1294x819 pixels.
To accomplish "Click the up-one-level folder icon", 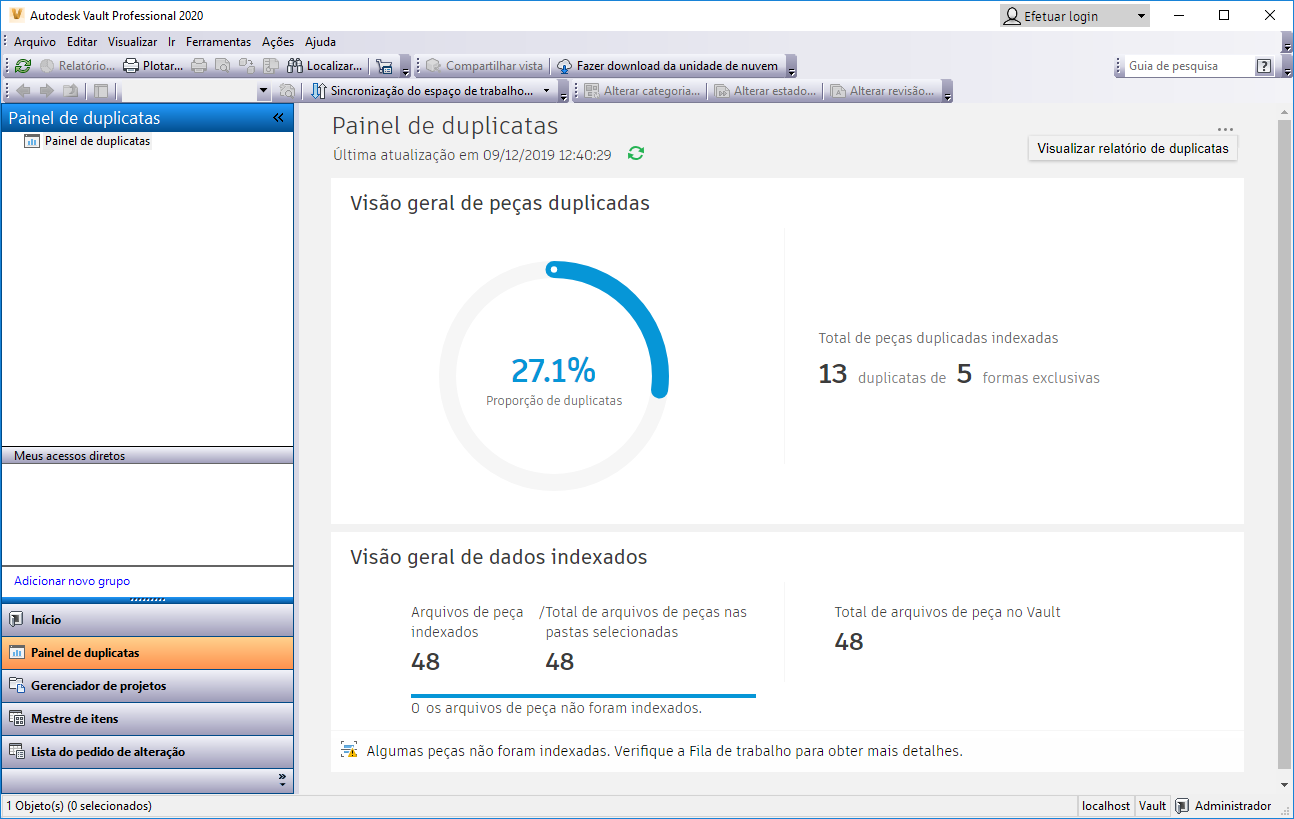I will click(x=70, y=91).
